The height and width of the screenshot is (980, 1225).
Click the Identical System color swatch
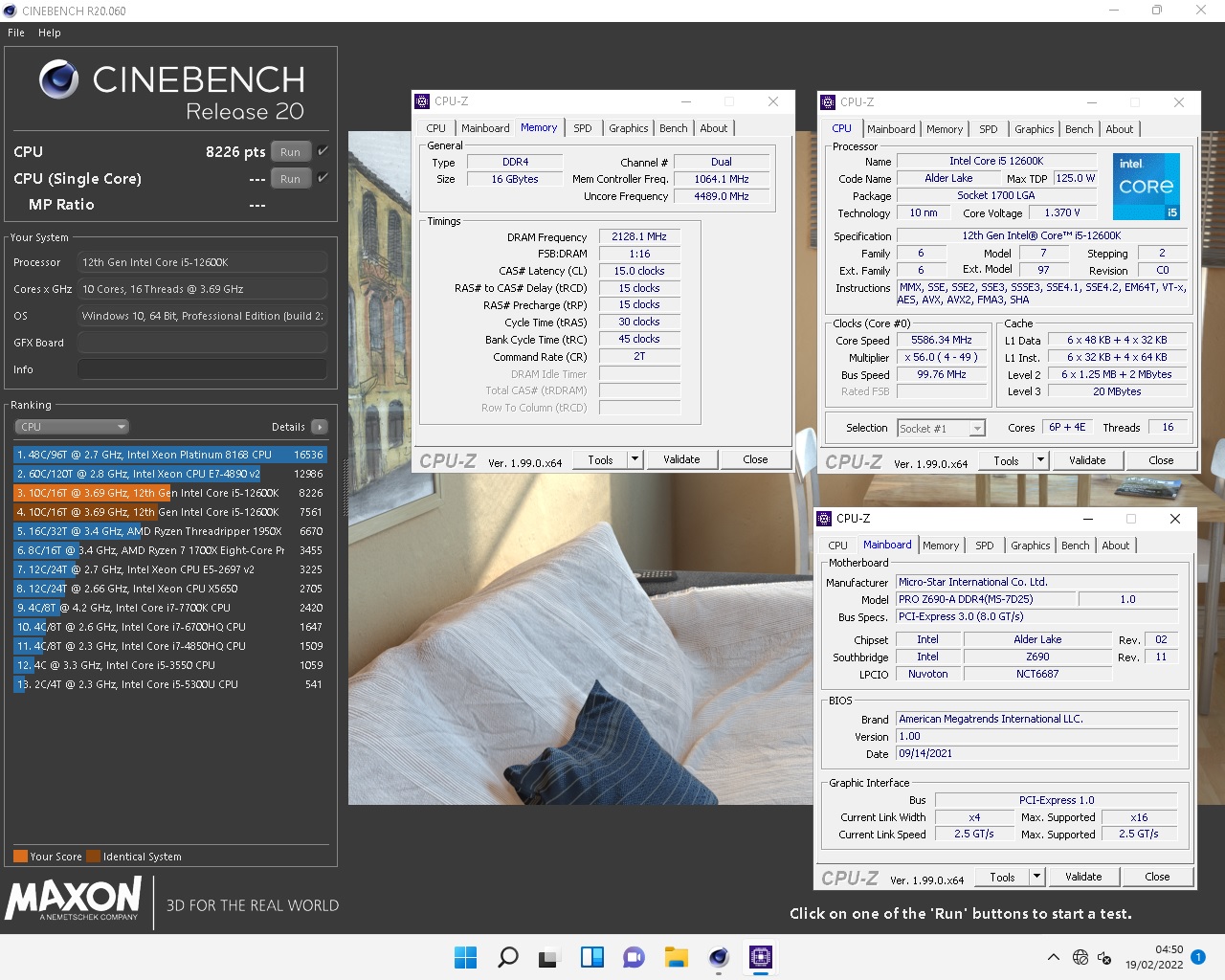(x=94, y=857)
